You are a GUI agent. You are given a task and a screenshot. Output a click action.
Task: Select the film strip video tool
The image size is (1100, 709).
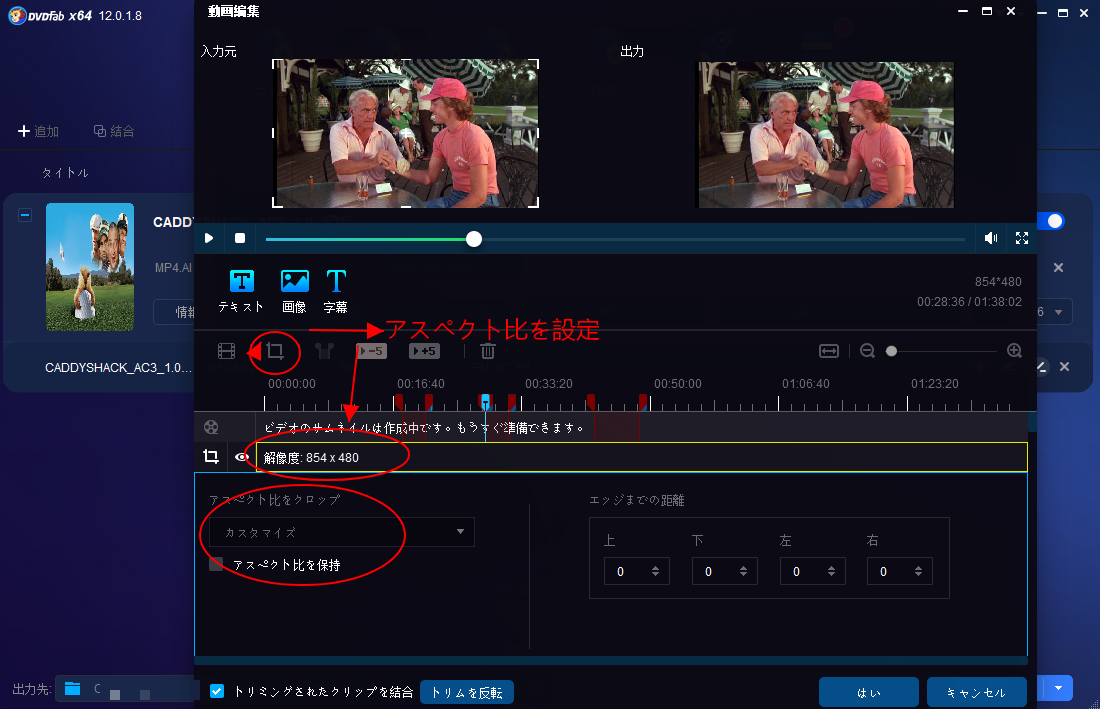[x=227, y=351]
